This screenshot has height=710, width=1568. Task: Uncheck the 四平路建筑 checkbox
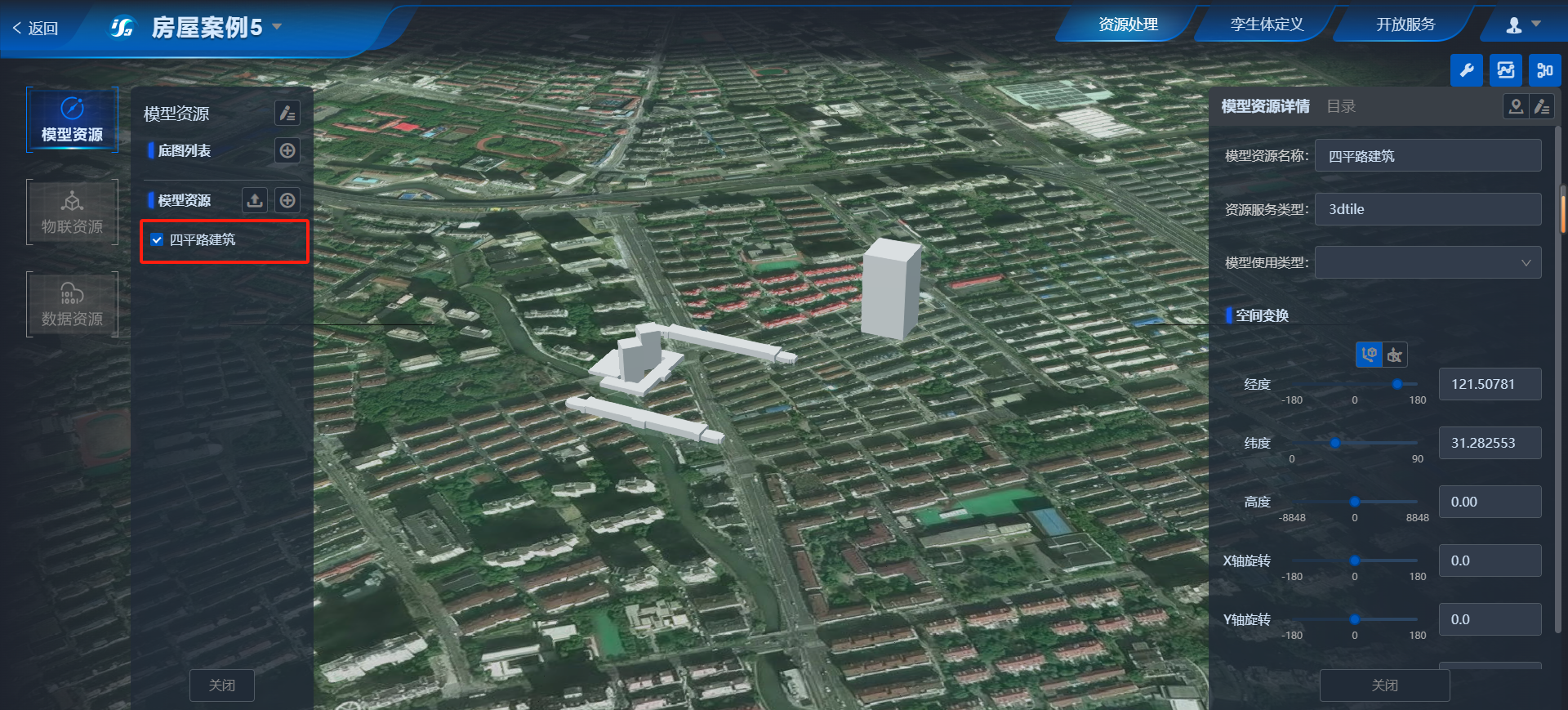(x=157, y=240)
